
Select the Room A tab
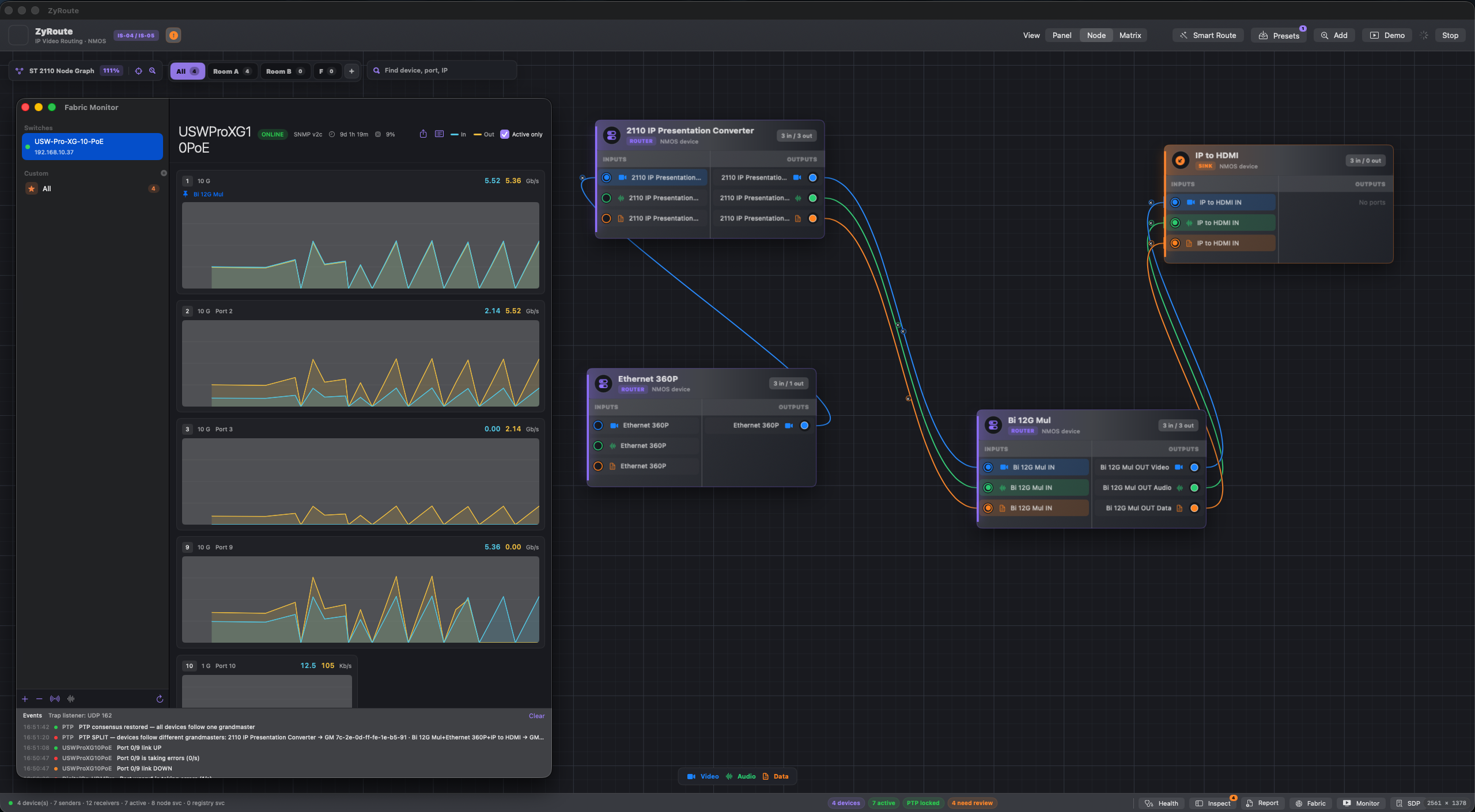click(x=231, y=71)
